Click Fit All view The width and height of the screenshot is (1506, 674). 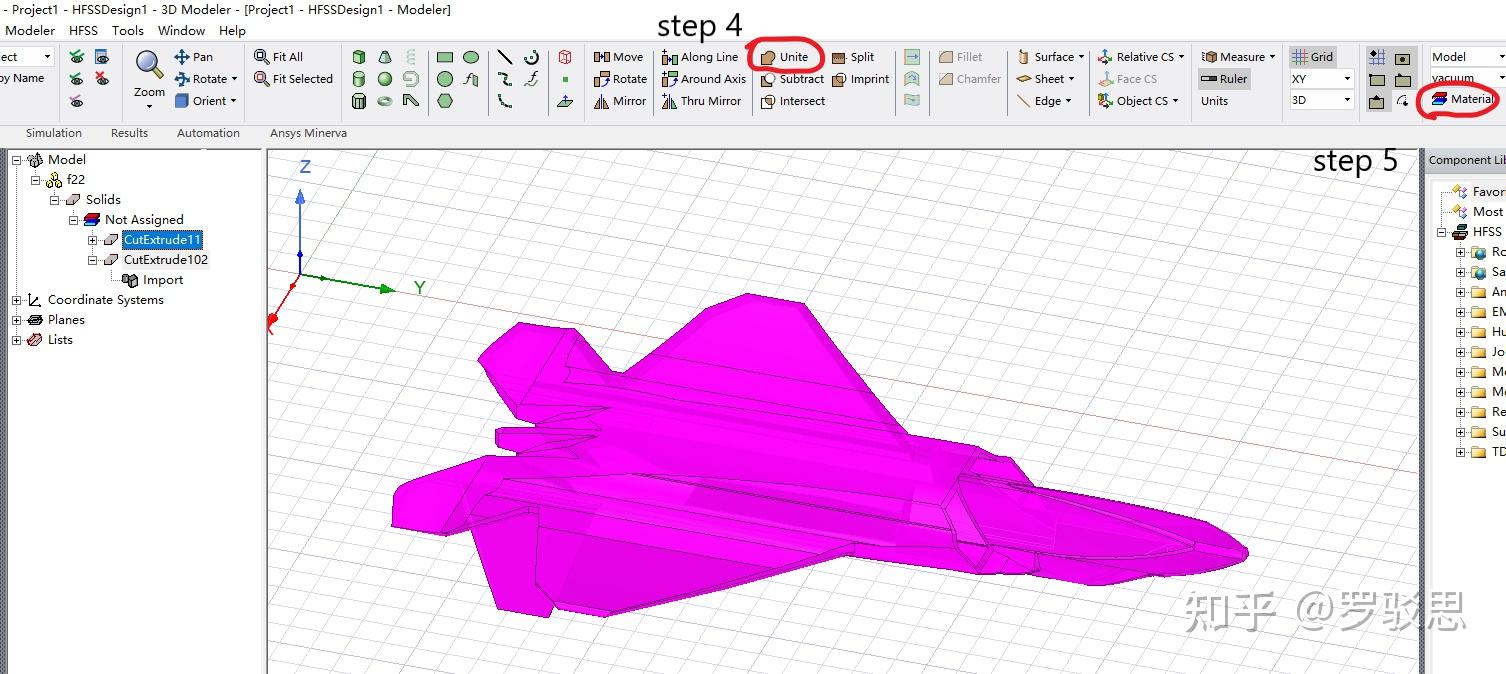point(279,57)
